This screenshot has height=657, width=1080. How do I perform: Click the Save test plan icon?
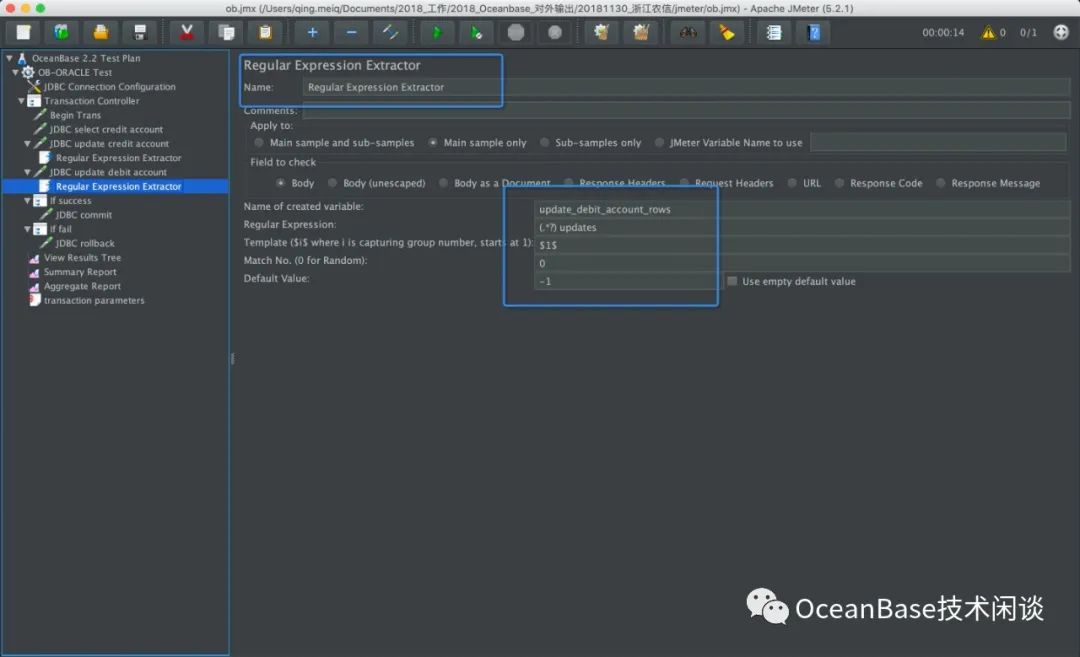(140, 32)
